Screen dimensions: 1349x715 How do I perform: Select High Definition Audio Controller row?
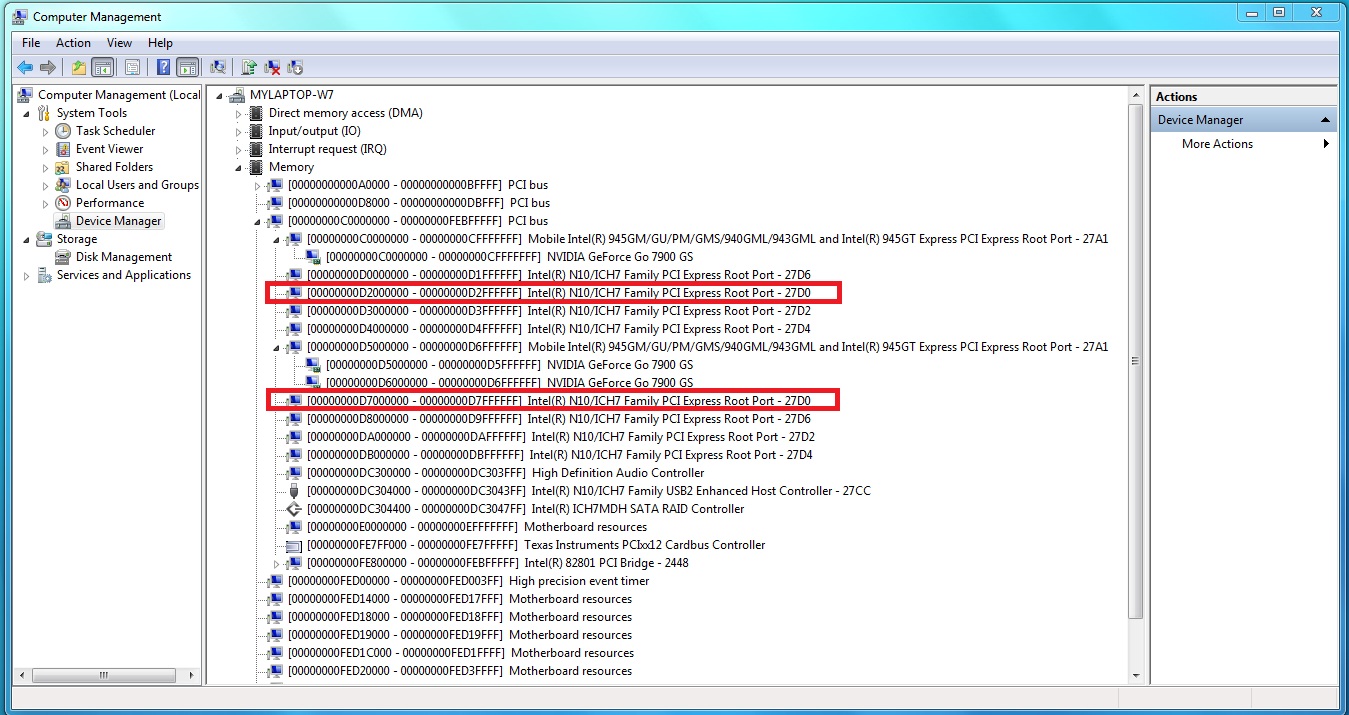click(505, 473)
